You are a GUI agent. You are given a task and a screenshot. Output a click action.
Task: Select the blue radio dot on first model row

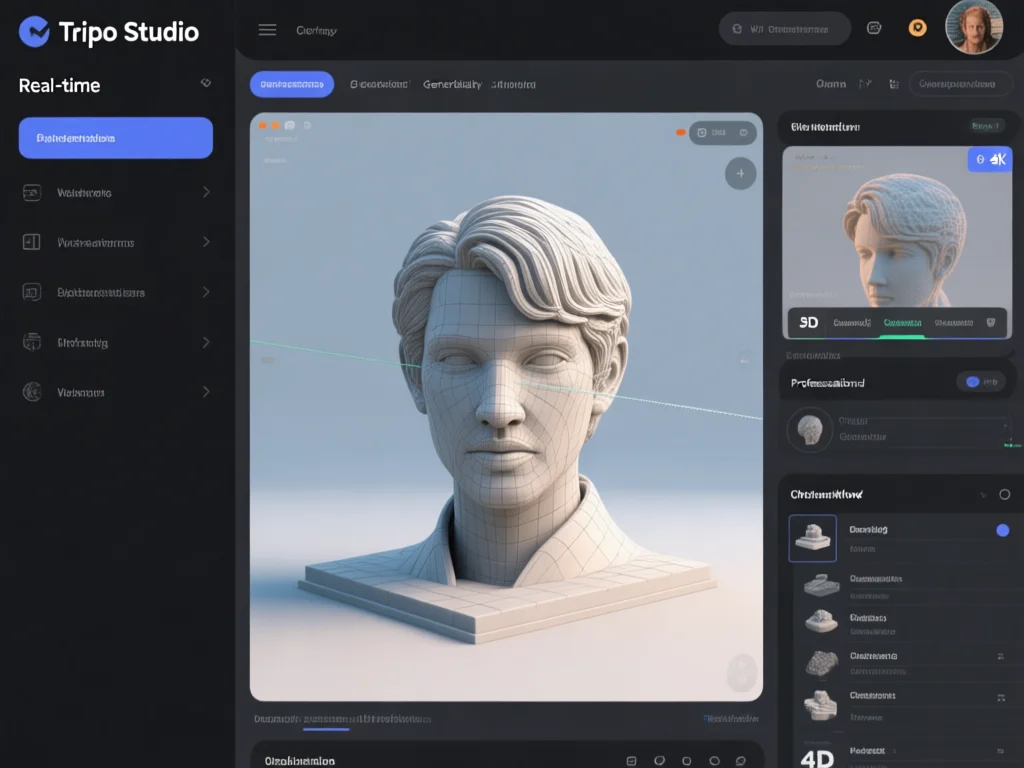[x=1003, y=530]
